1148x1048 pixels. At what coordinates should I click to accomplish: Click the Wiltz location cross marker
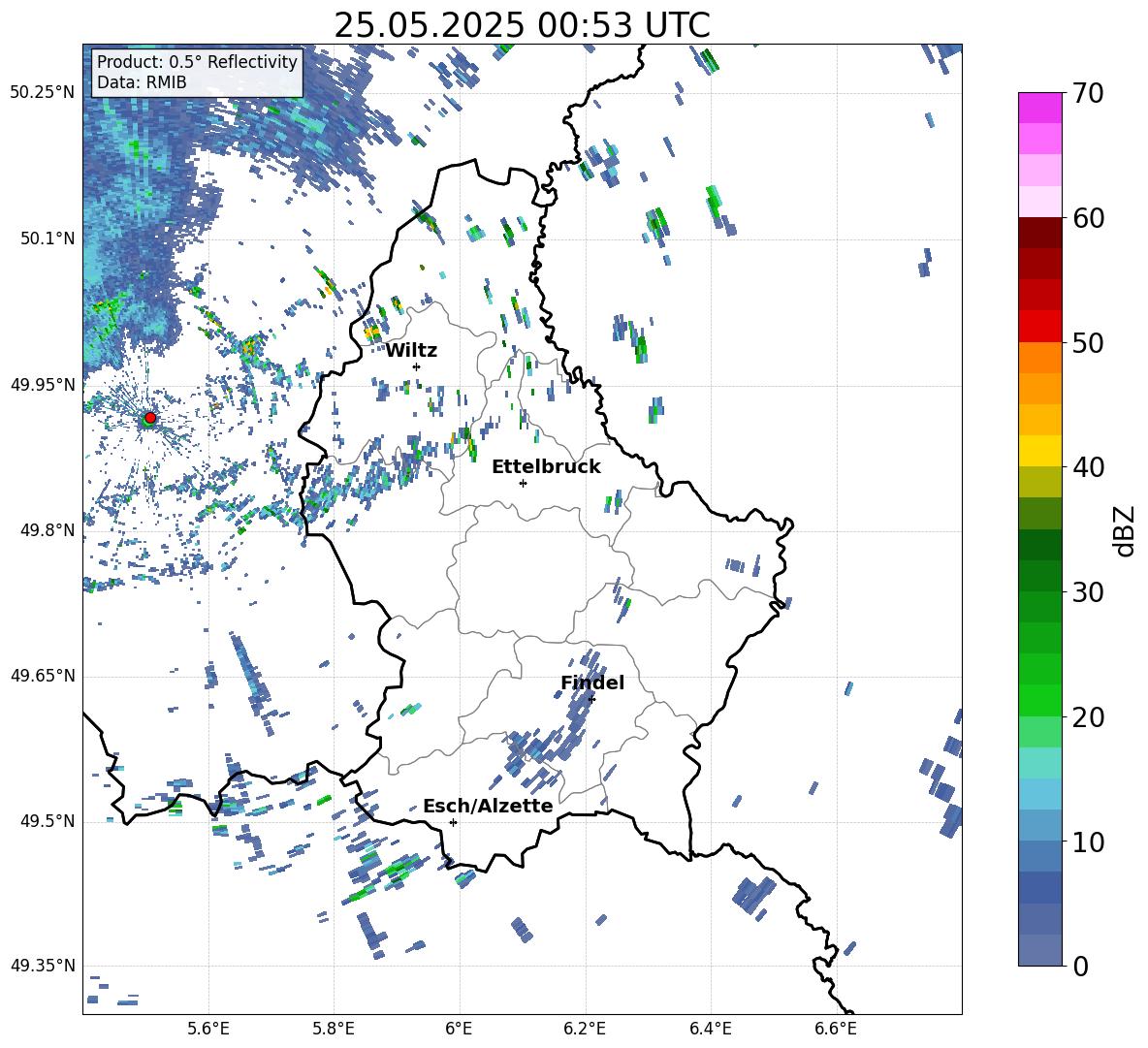417,366
